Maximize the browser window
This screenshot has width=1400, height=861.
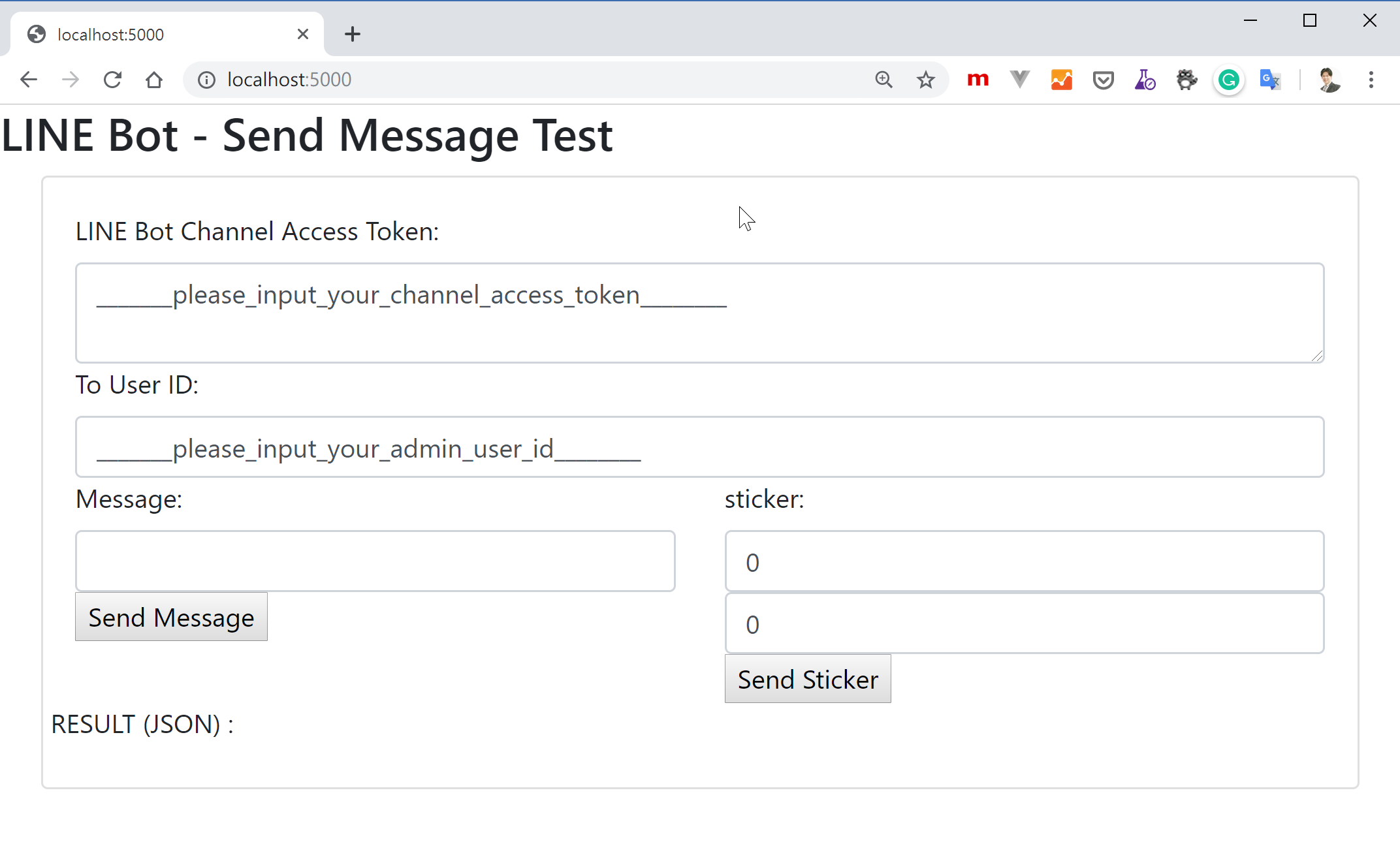pos(1310,21)
